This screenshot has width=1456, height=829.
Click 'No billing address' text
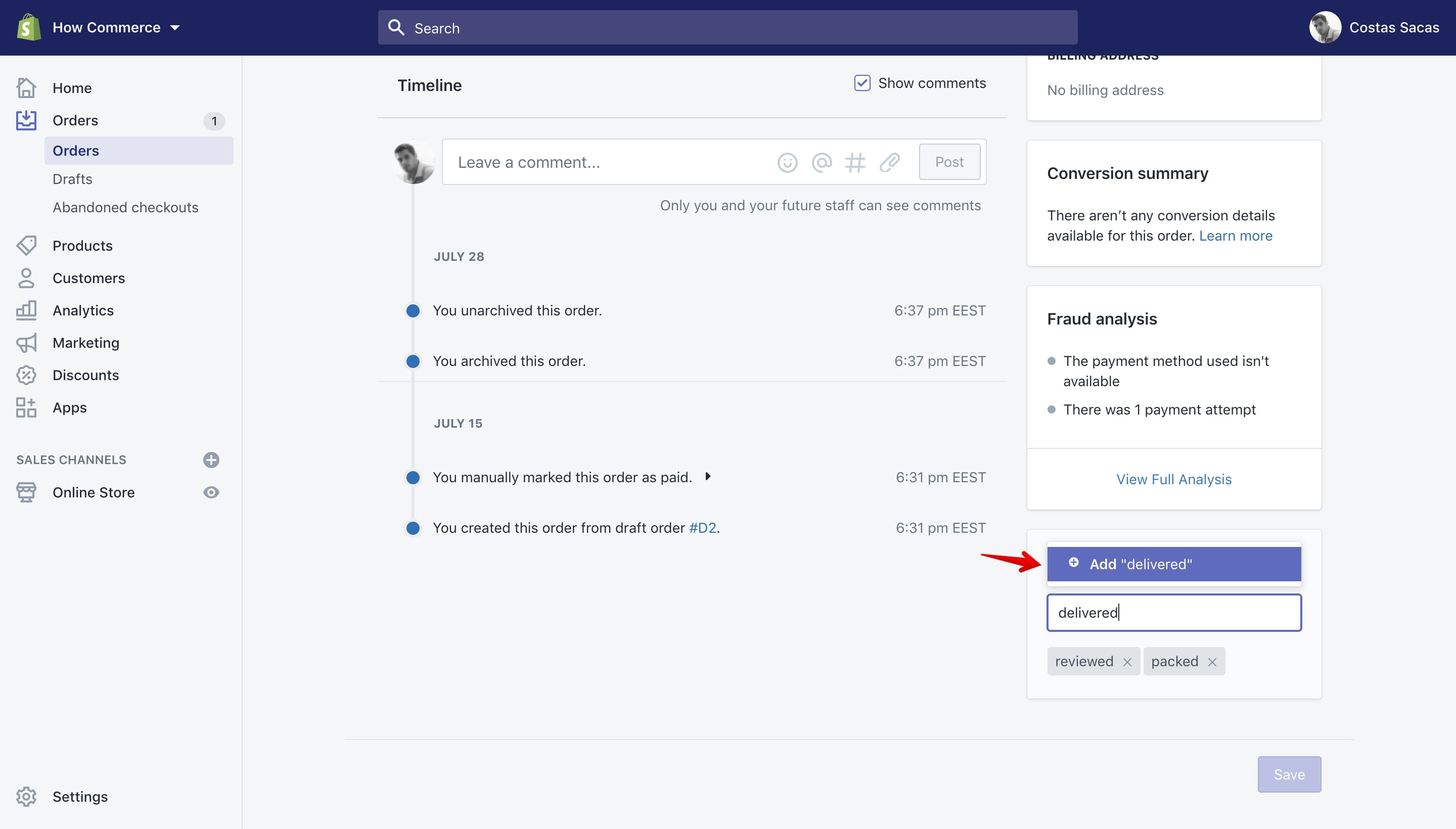(1105, 90)
